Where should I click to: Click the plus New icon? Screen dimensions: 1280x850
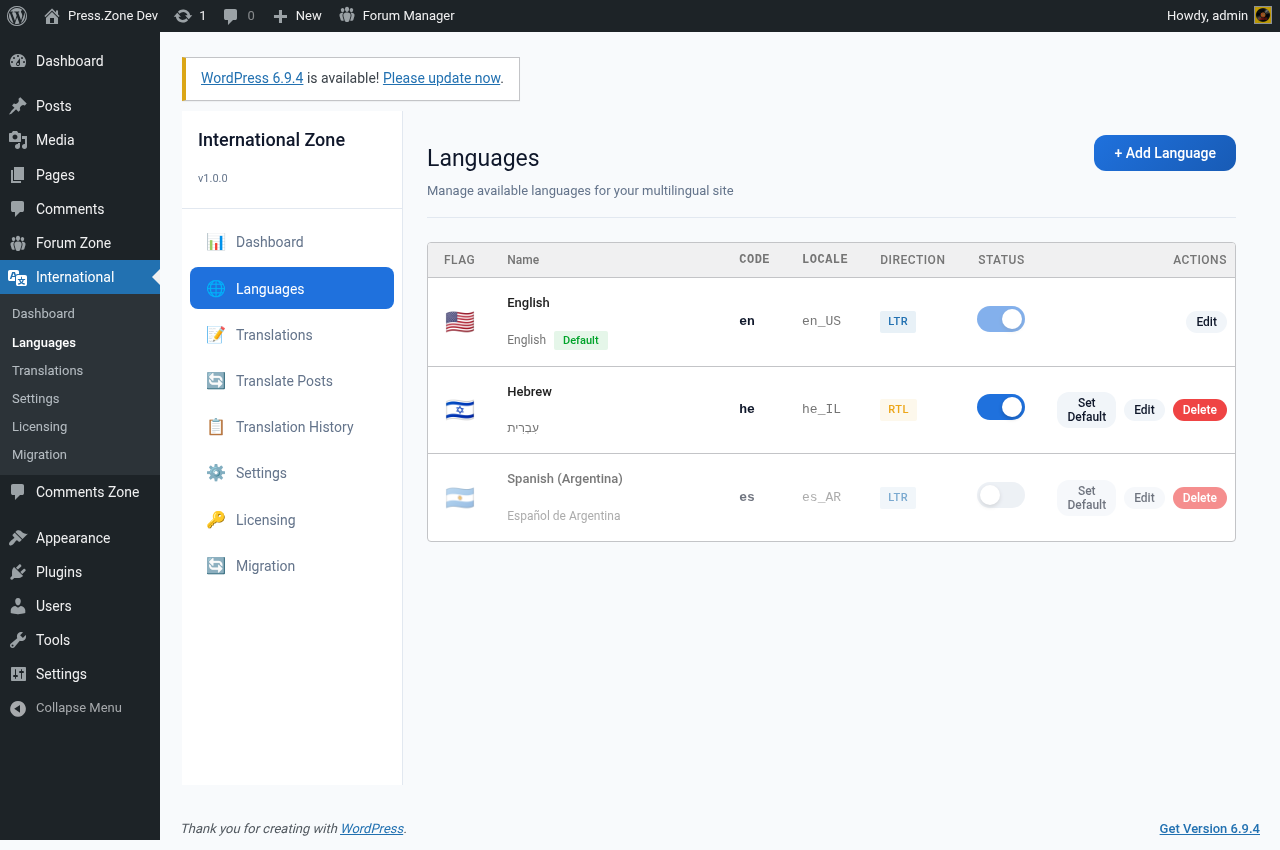click(280, 16)
